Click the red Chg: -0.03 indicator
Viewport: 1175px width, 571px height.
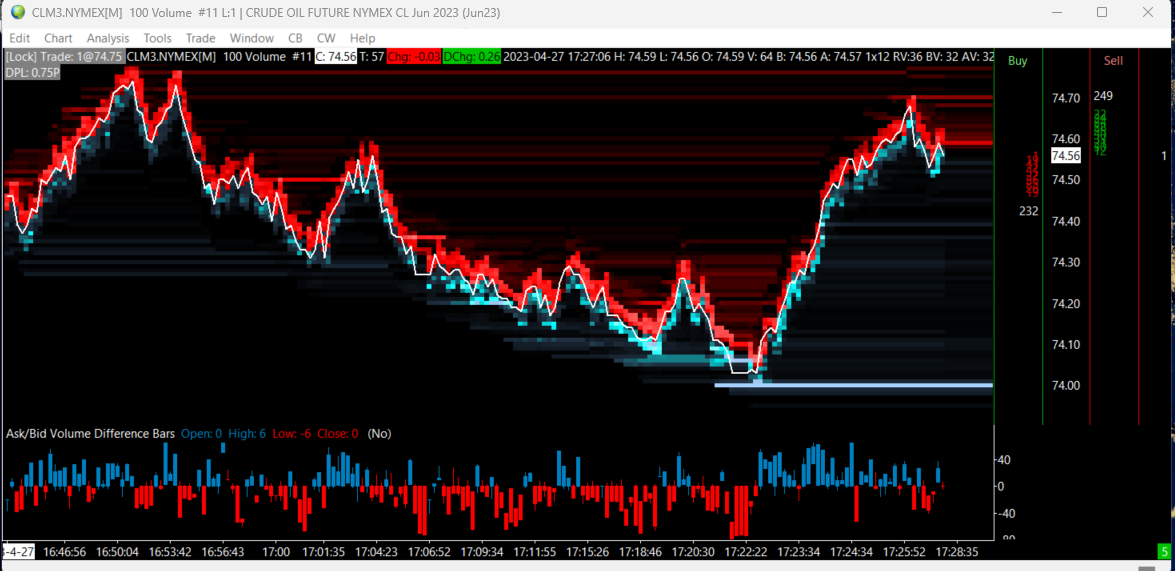tap(414, 56)
